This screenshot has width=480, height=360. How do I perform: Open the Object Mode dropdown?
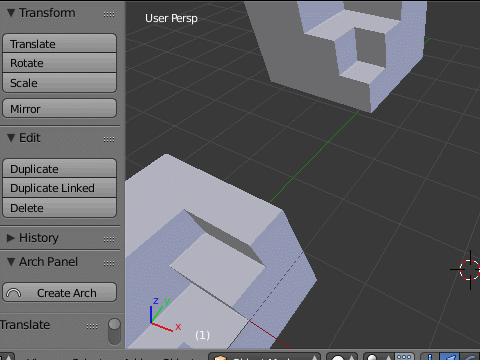[x=265, y=357]
